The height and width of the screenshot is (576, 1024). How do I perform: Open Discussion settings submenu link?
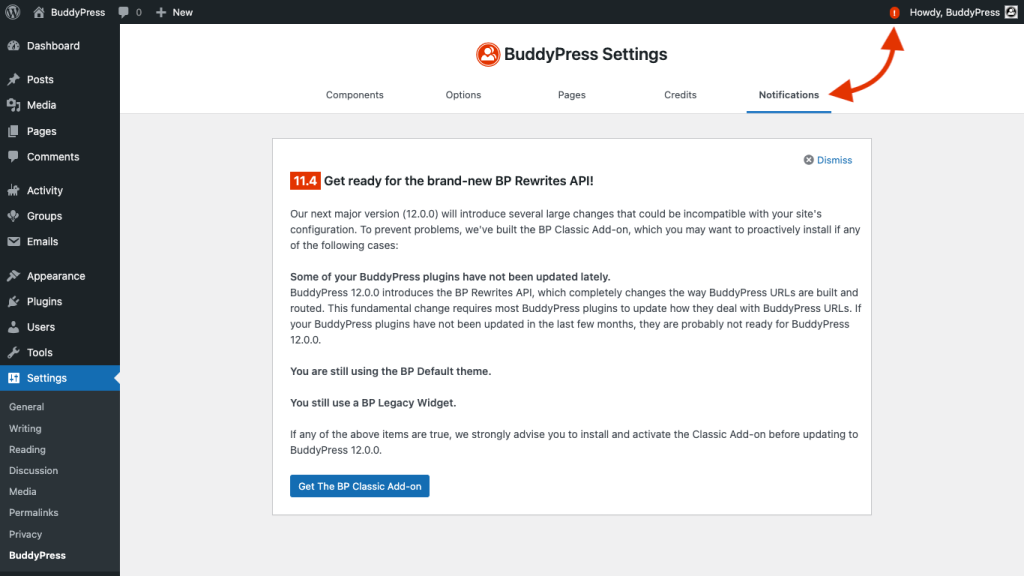click(33, 470)
